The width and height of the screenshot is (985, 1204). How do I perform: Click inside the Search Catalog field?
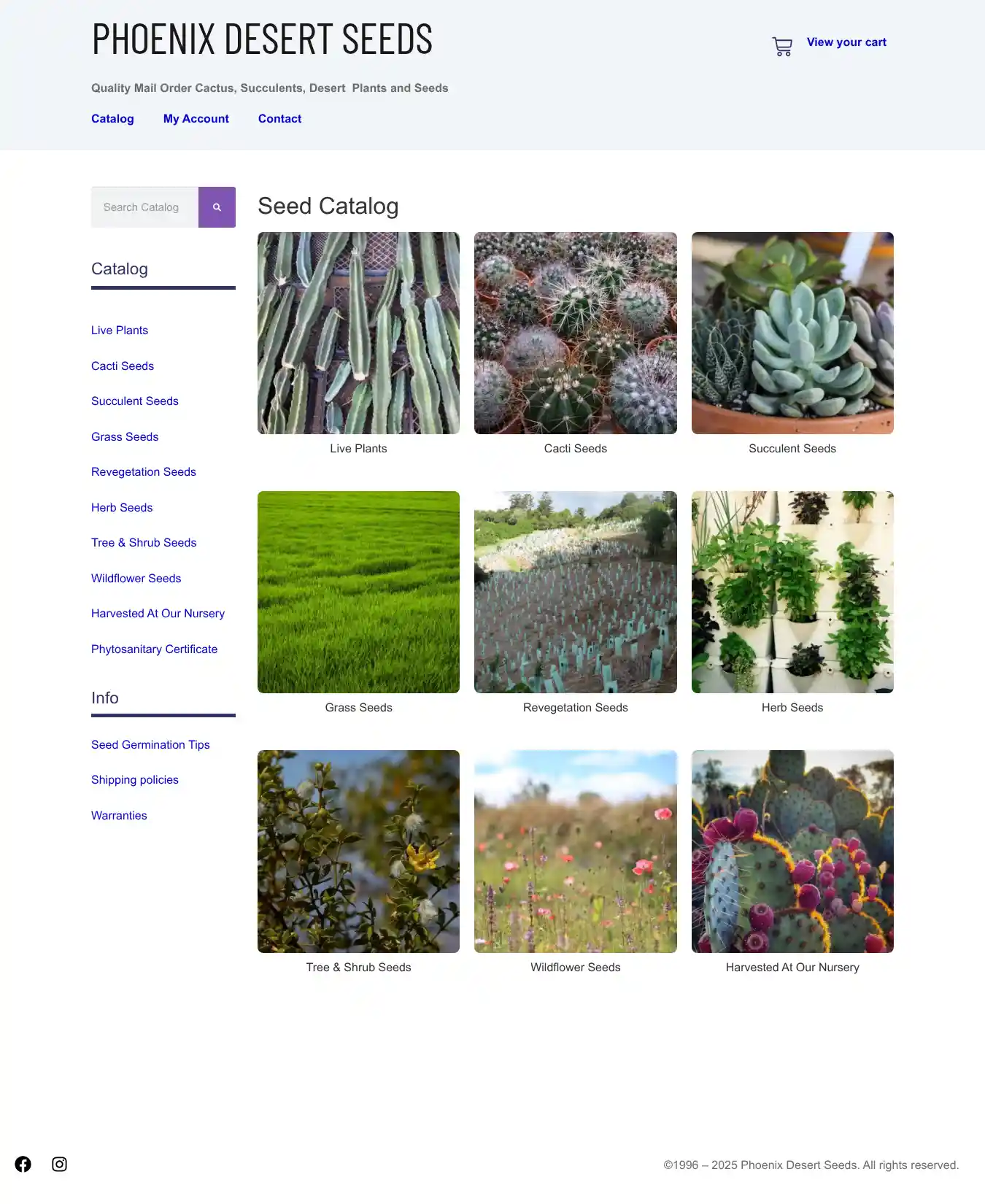point(144,207)
